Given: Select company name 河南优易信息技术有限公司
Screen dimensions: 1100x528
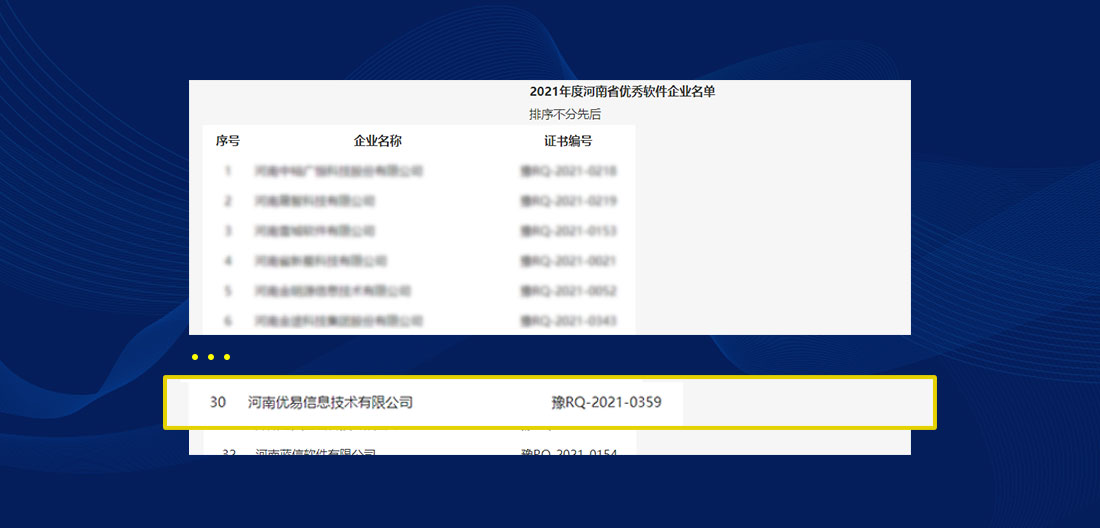Looking at the screenshot, I should pos(330,402).
